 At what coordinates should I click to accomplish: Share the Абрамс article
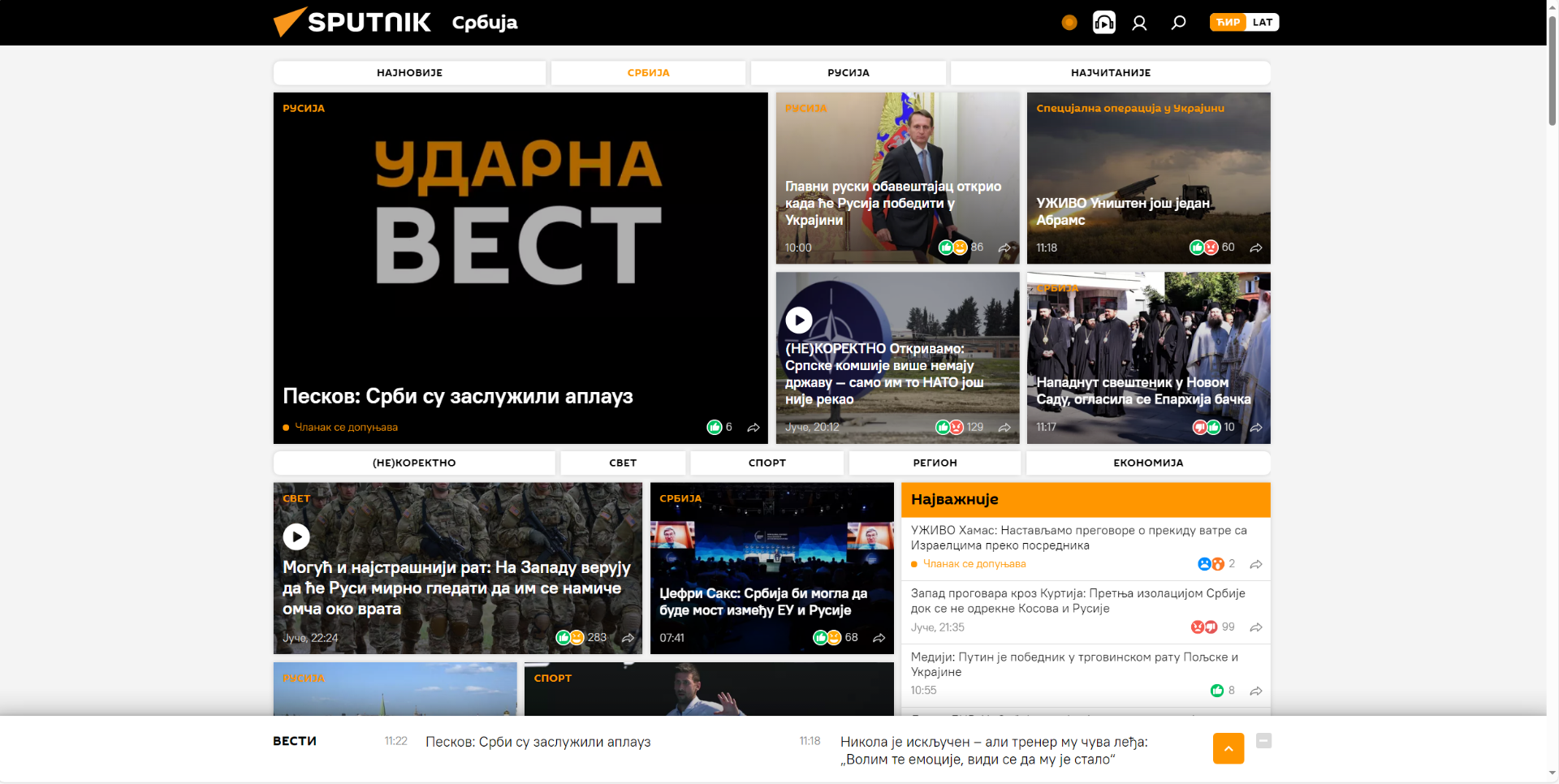1256,248
